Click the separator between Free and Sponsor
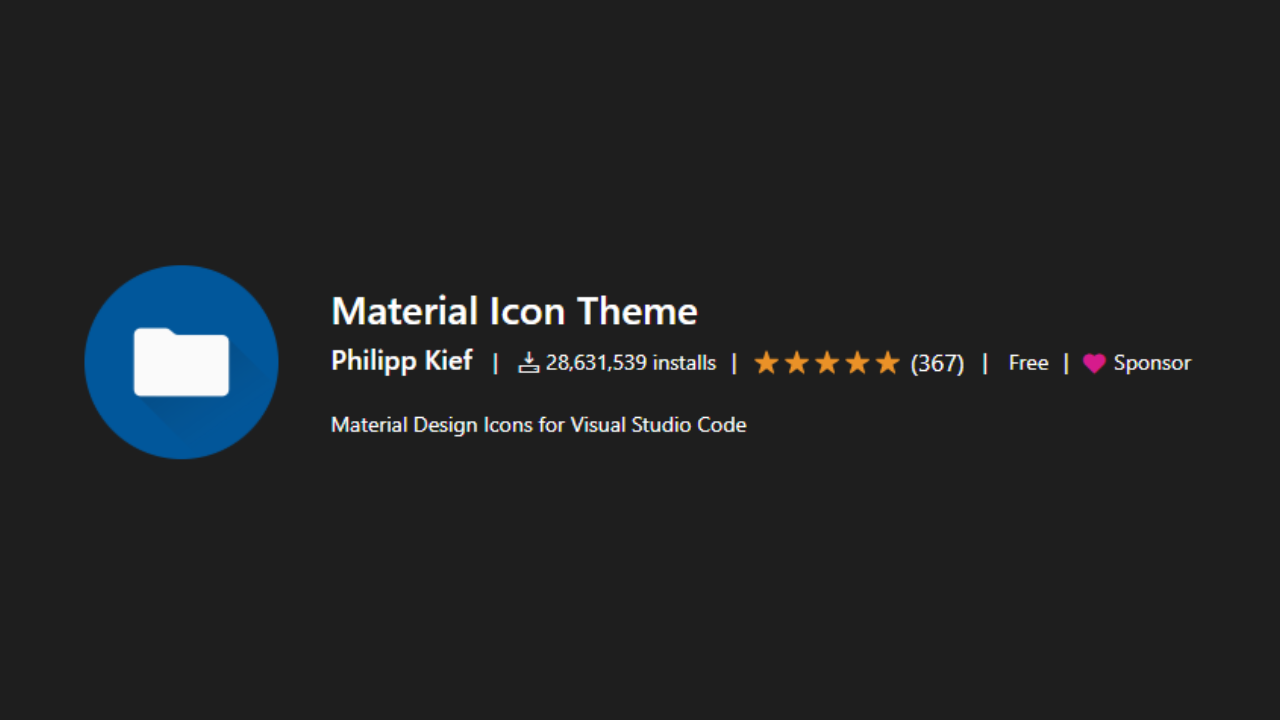This screenshot has width=1280, height=720. (x=1066, y=363)
